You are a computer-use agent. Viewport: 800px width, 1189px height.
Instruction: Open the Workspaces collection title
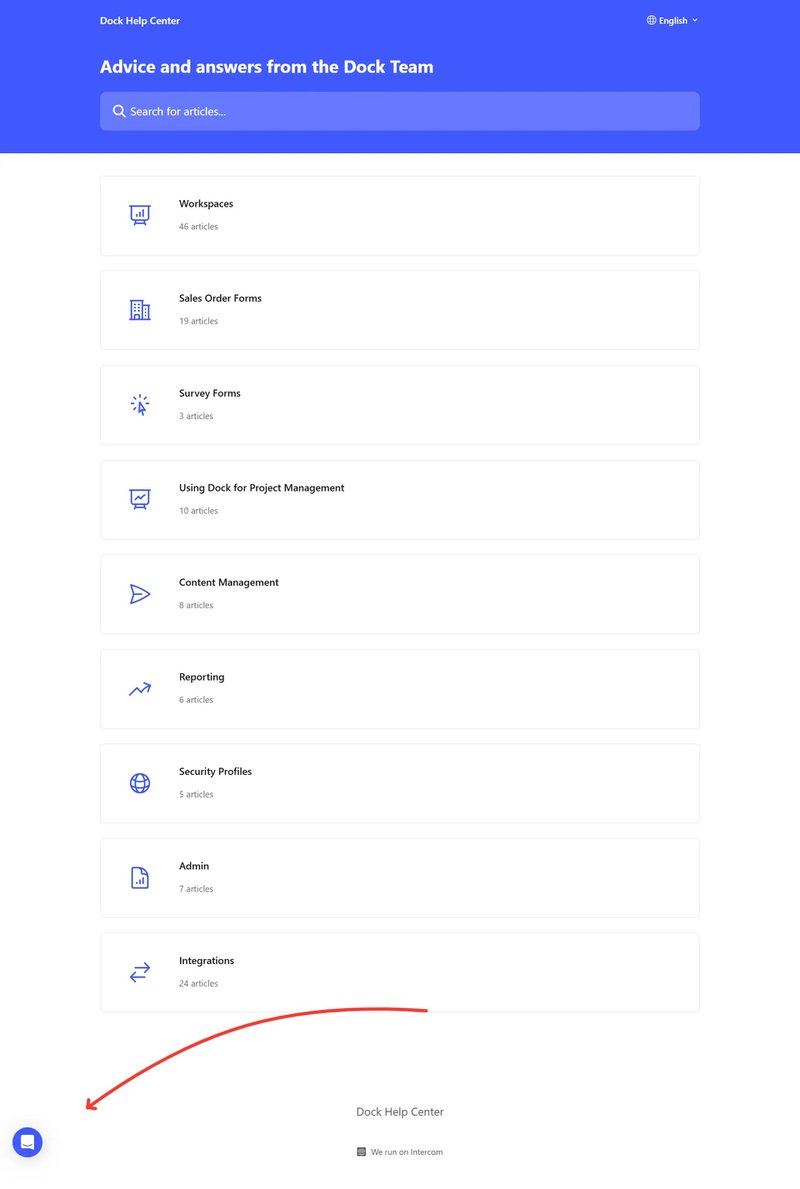(206, 204)
